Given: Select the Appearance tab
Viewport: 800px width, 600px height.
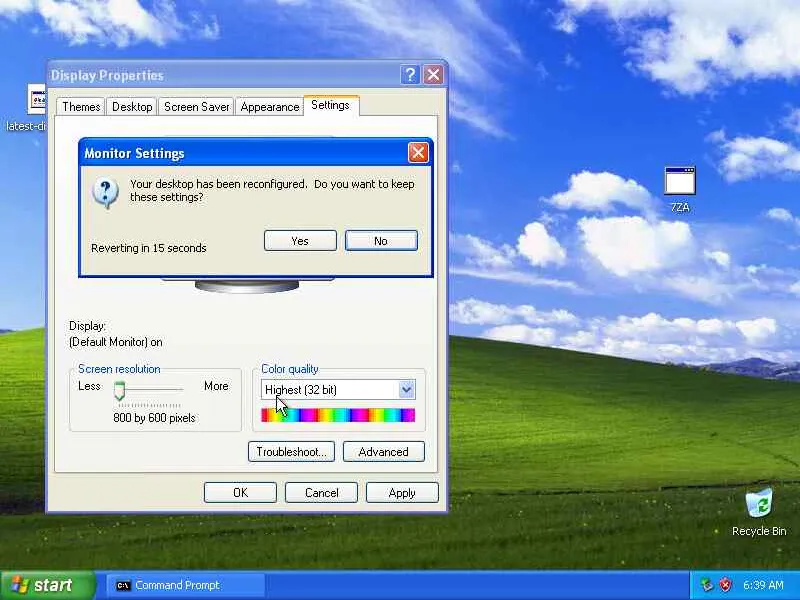Looking at the screenshot, I should tap(269, 107).
